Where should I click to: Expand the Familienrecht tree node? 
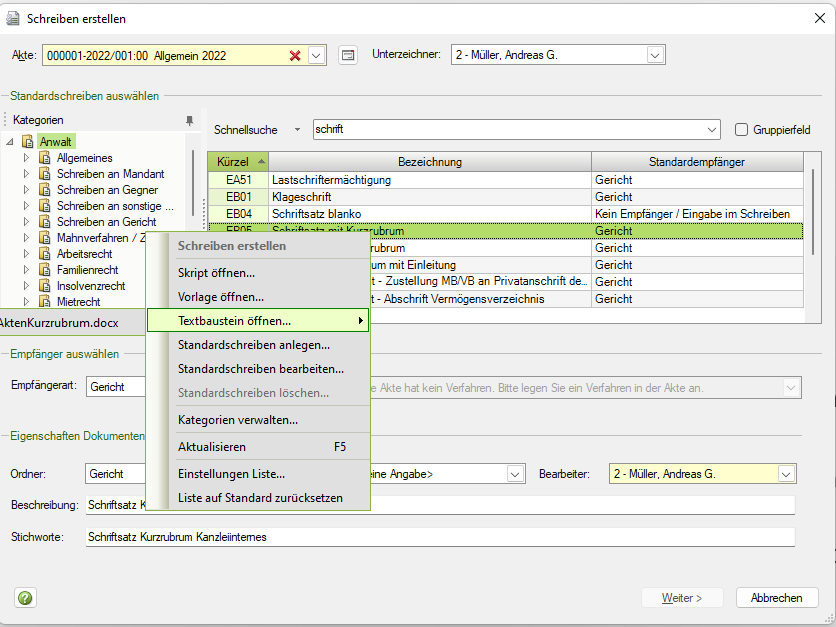[27, 270]
